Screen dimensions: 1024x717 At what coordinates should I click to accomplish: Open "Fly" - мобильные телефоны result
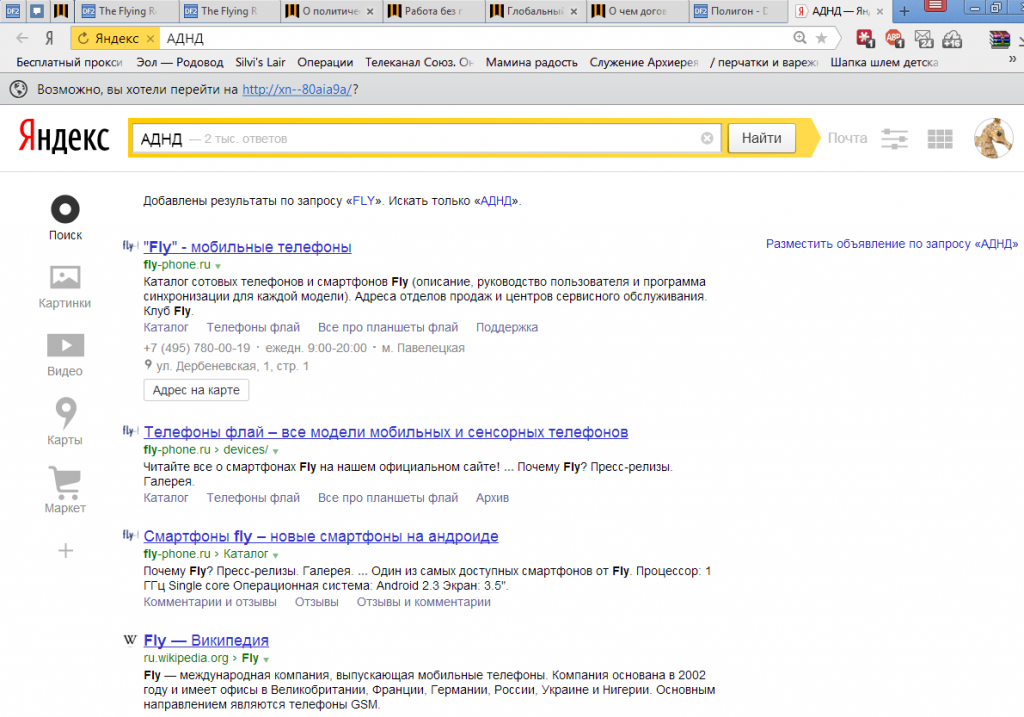pos(248,247)
